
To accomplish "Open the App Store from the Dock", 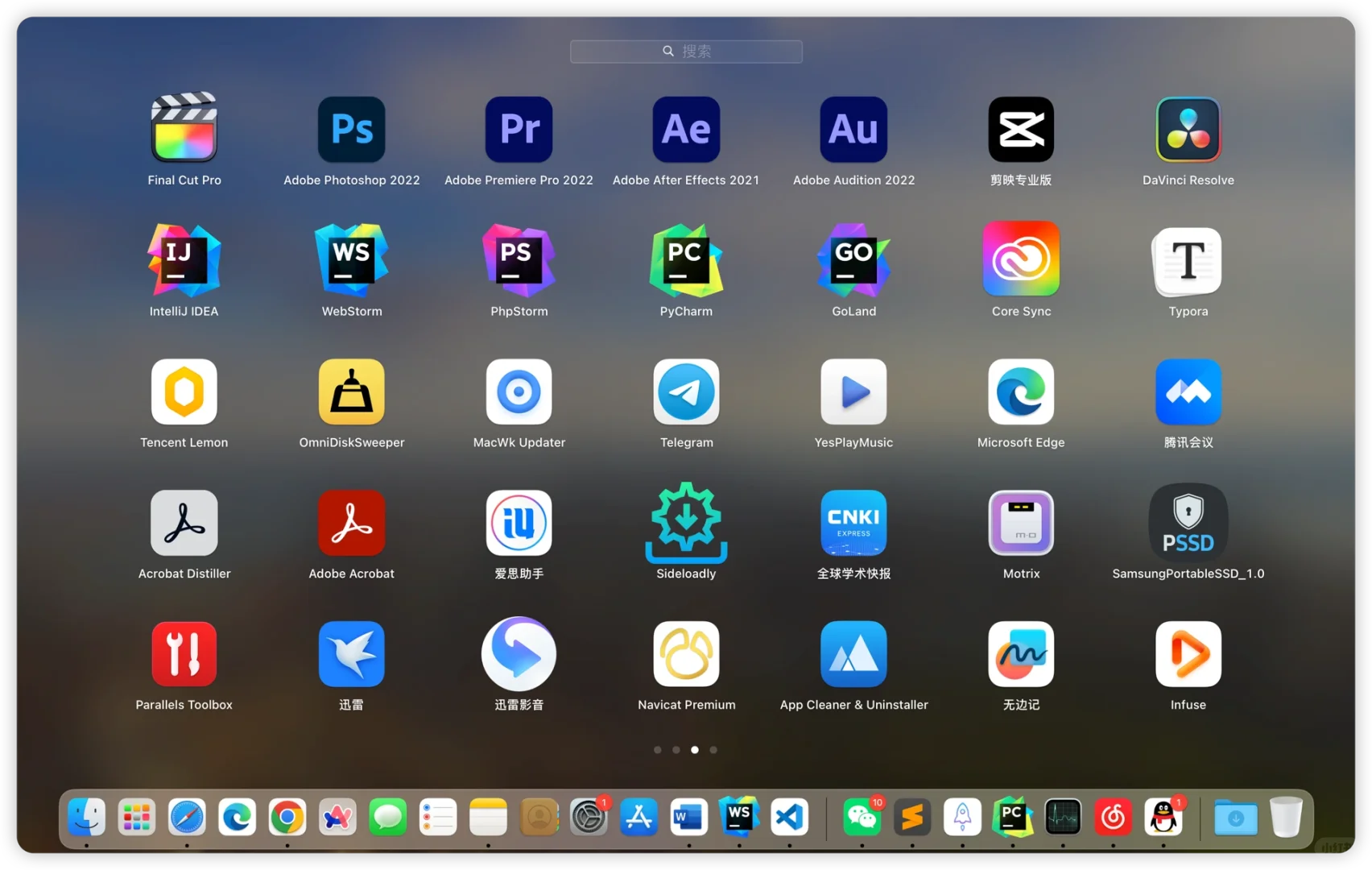I will click(639, 818).
